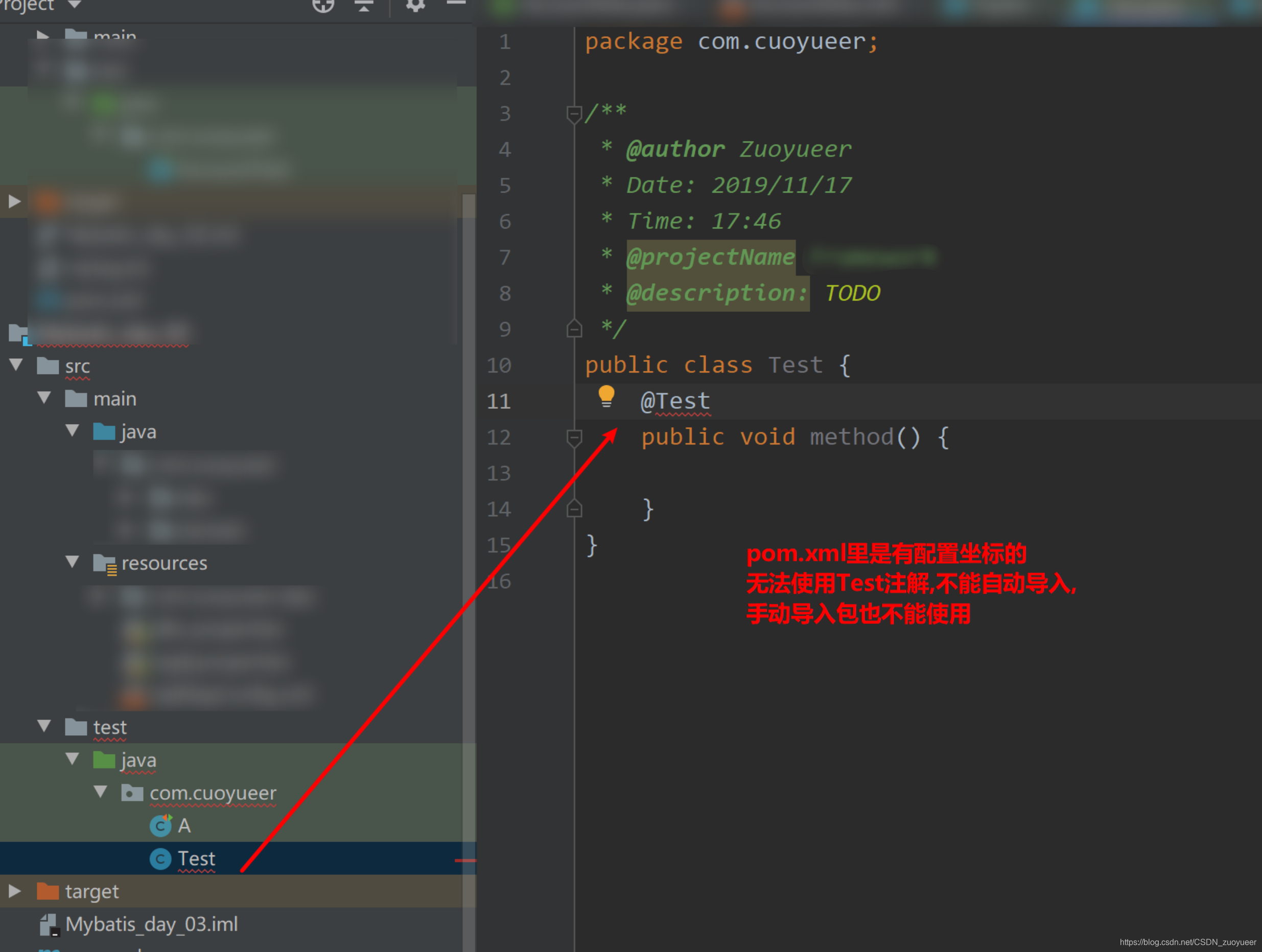Click the @Test annotation on line 11
1262x952 pixels.
pyautogui.click(x=675, y=401)
